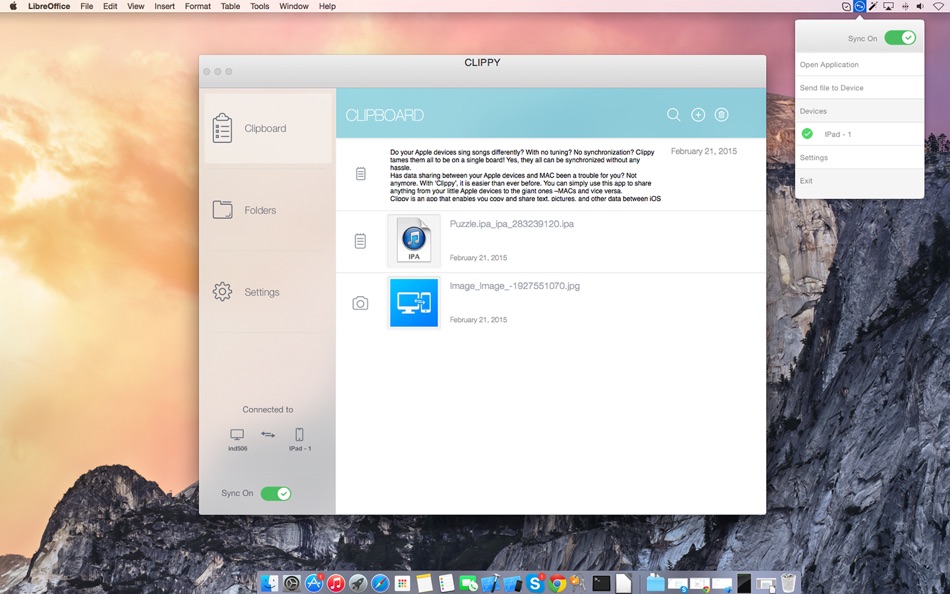Open System Preferences from the dock
The width and height of the screenshot is (950, 594).
point(291,584)
